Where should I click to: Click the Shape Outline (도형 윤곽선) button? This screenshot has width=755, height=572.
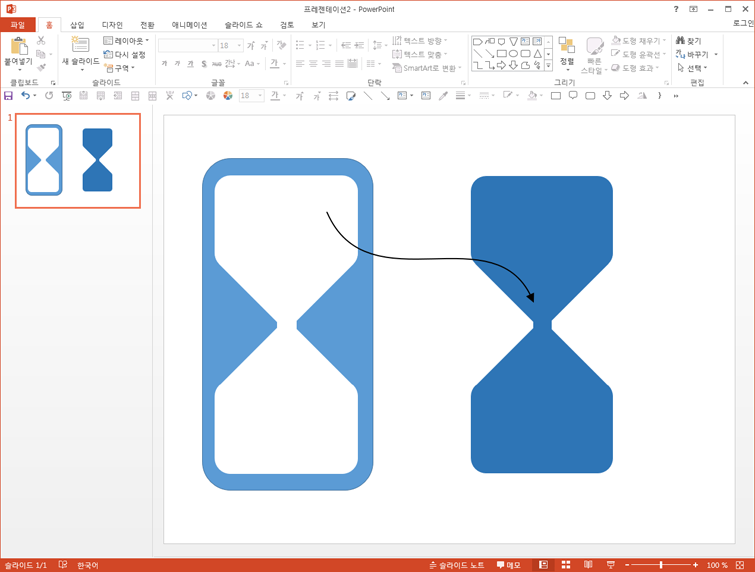click(x=638, y=54)
